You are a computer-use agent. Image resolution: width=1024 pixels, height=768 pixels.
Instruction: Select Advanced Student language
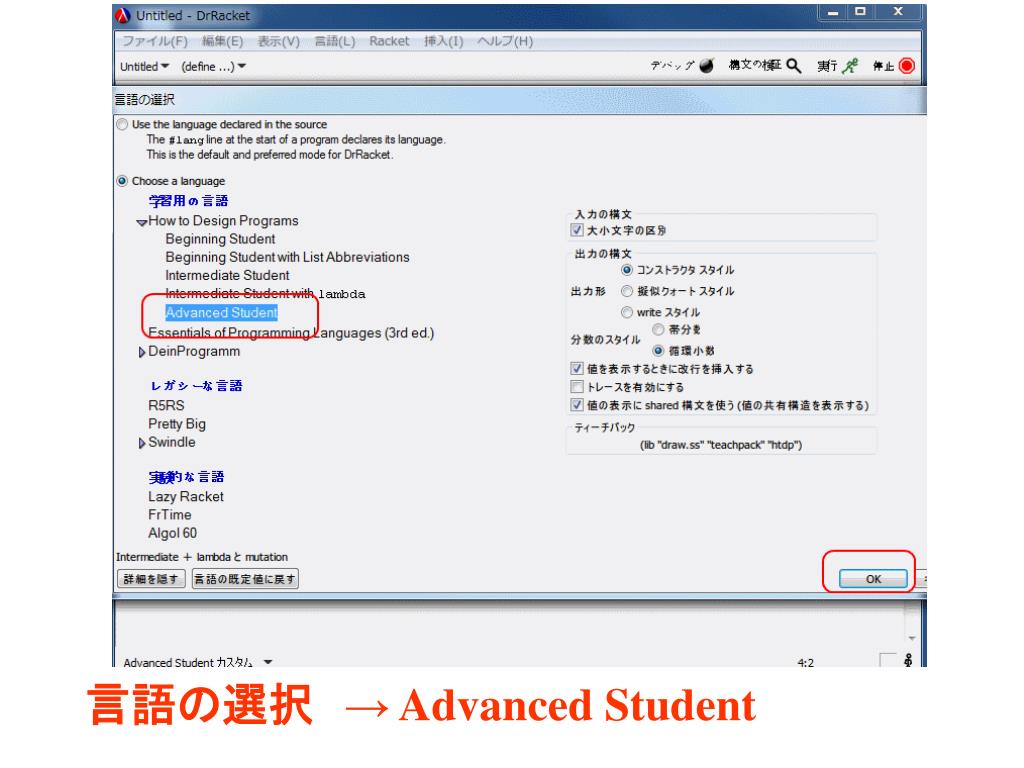221,313
